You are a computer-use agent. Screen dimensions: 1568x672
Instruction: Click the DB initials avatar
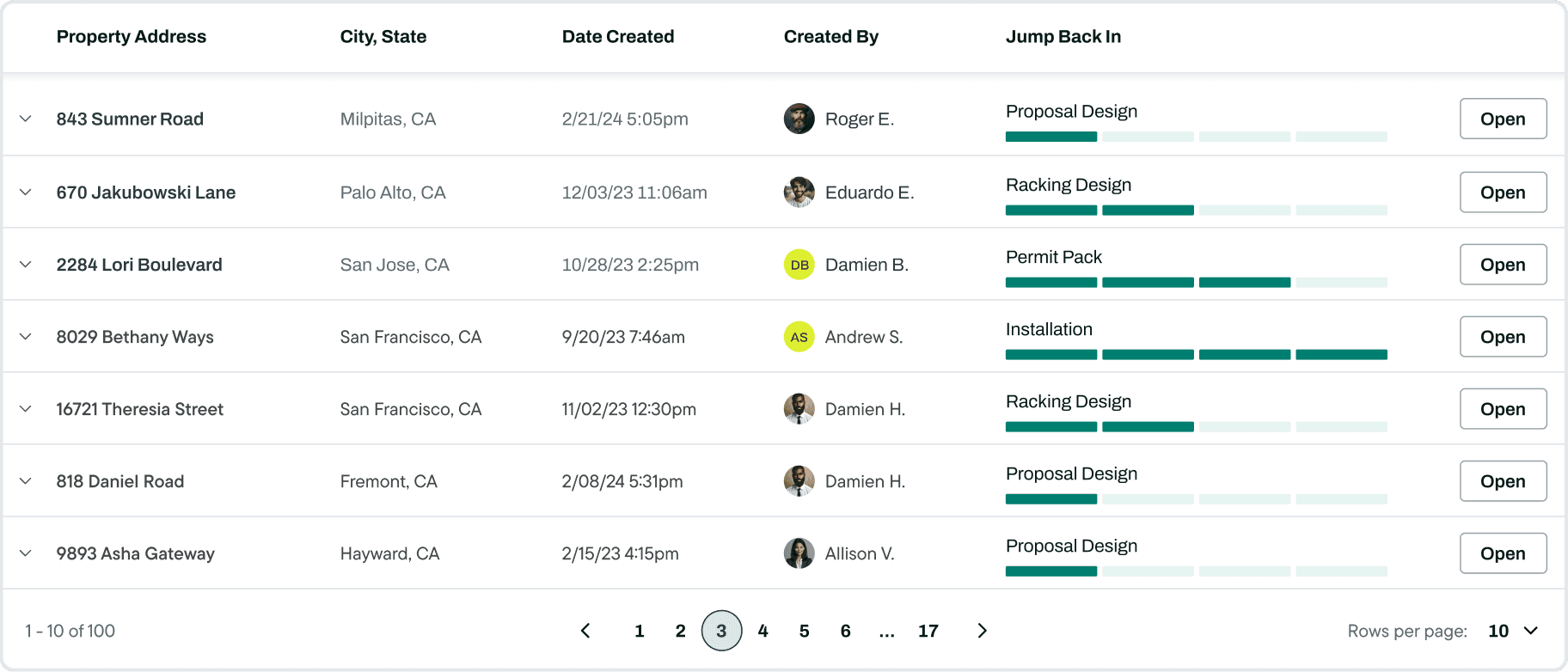(x=799, y=265)
